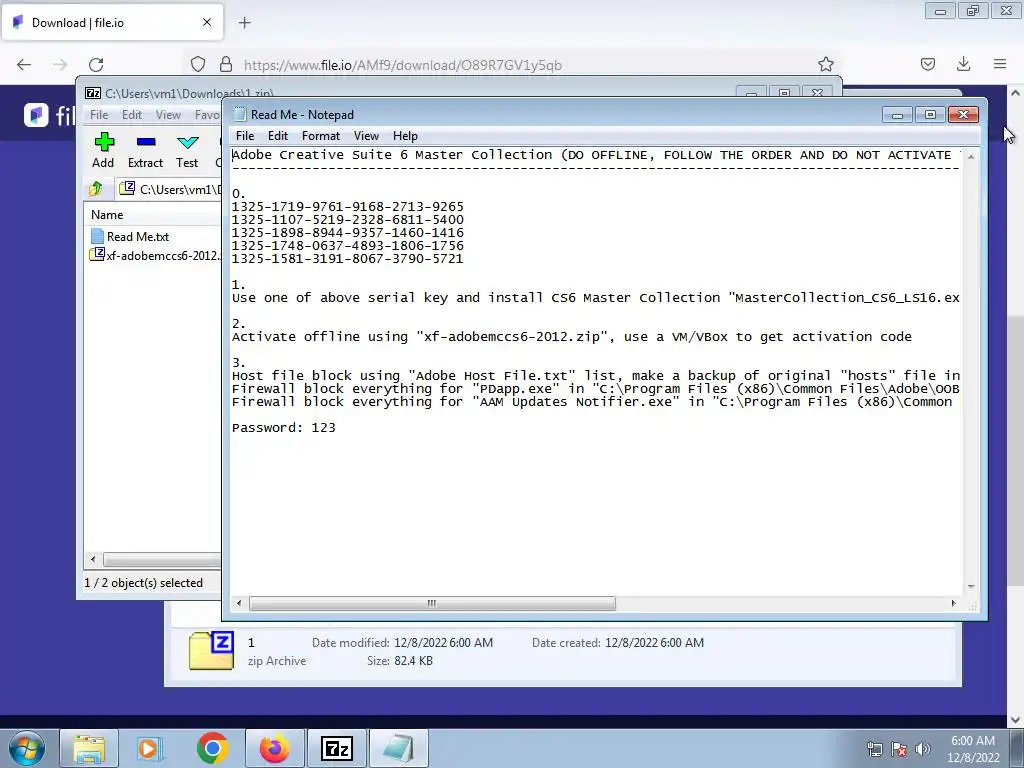Bookmark this page with the star icon
The width and height of the screenshot is (1024, 768).
coord(825,65)
